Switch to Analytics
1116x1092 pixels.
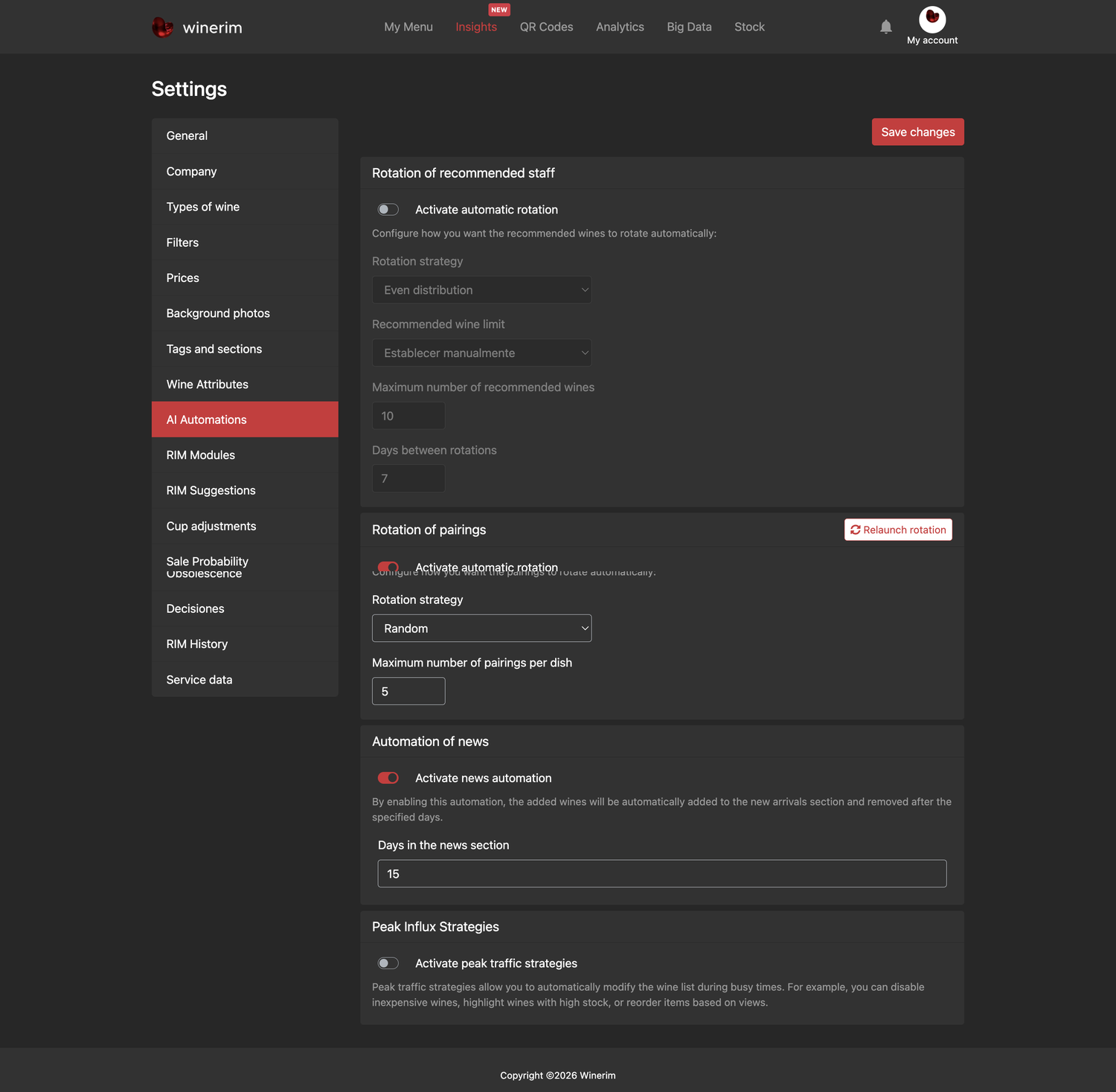tap(620, 27)
